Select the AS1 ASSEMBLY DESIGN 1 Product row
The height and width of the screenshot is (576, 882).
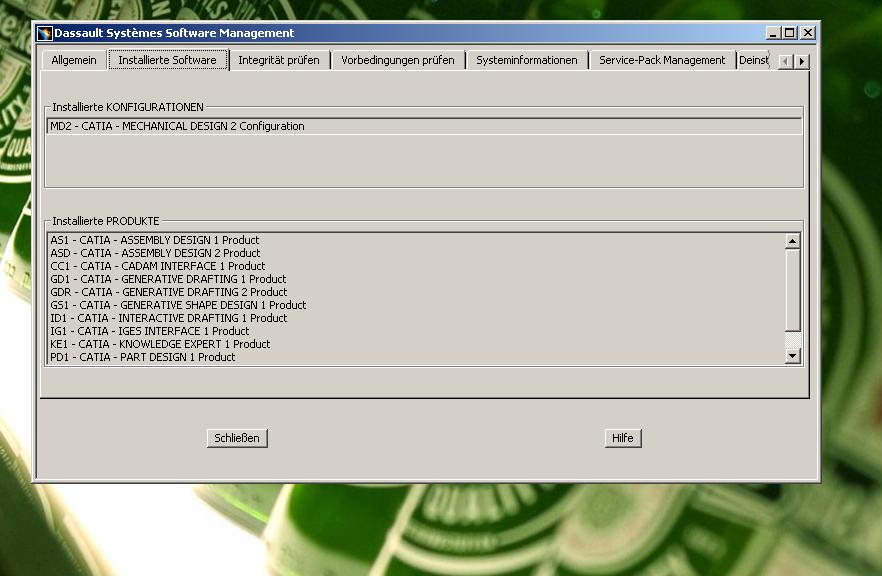tap(416, 240)
